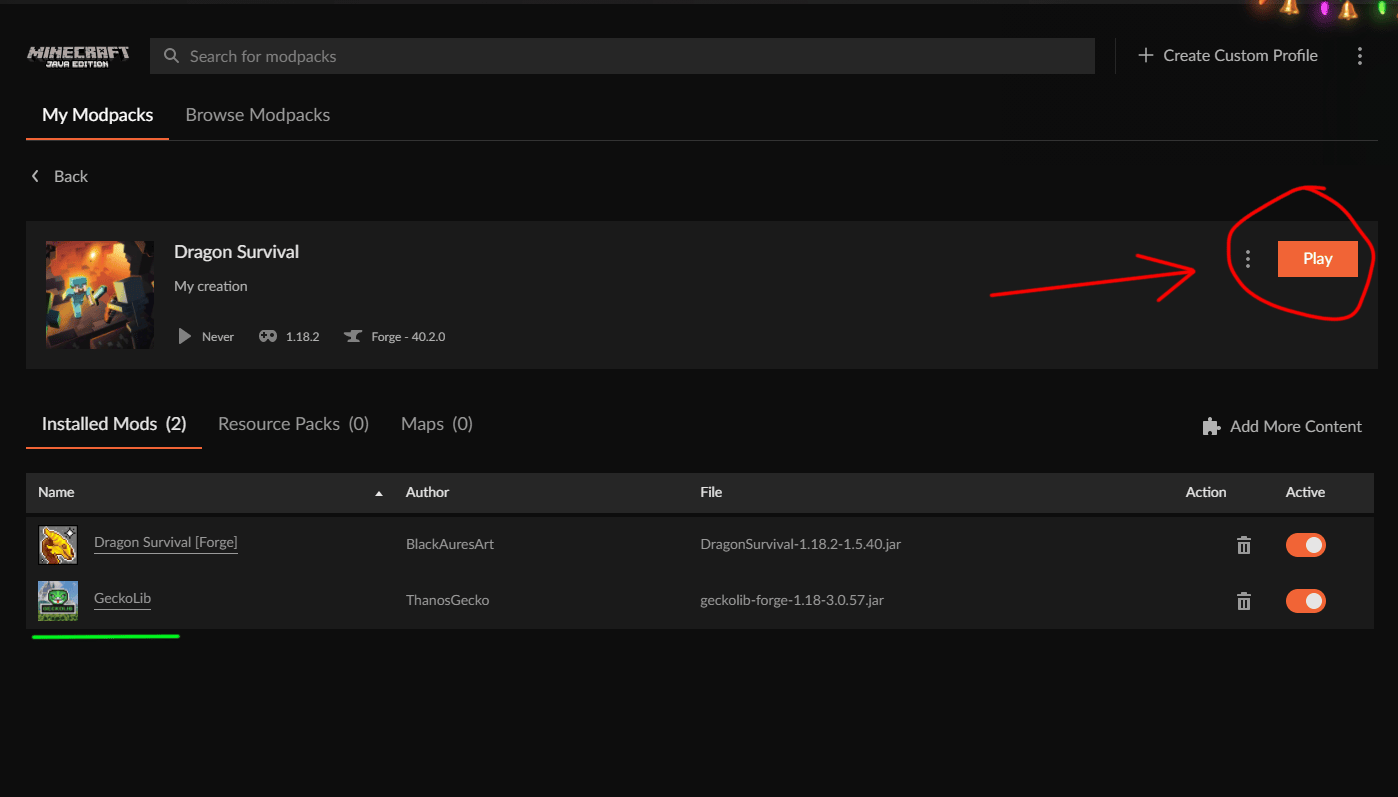
Task: Click the Dragon Survival profile thumbnail
Action: point(100,295)
